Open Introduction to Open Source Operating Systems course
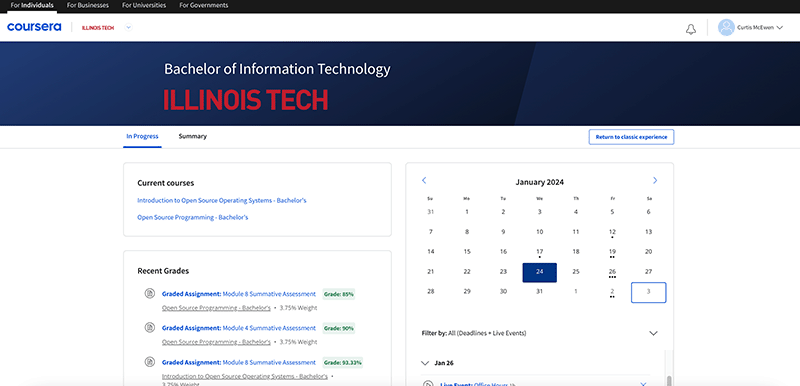 [221, 200]
